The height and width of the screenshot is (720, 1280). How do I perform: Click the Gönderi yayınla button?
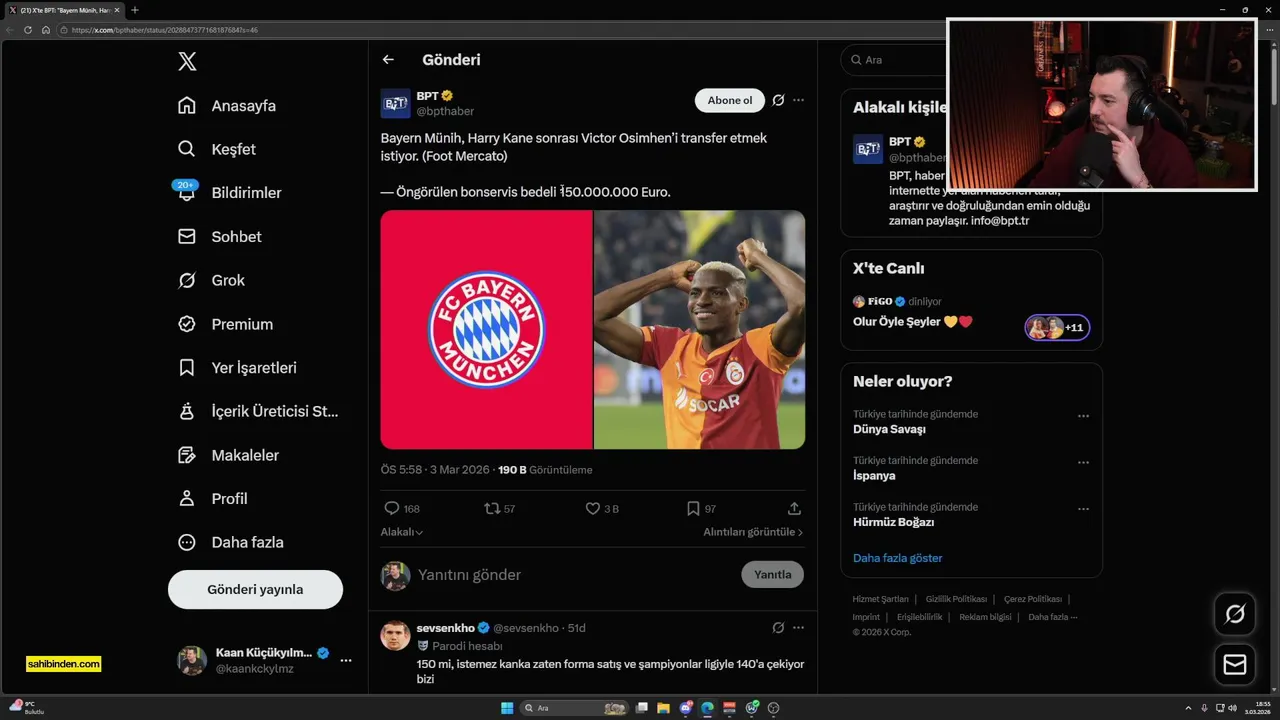[255, 590]
